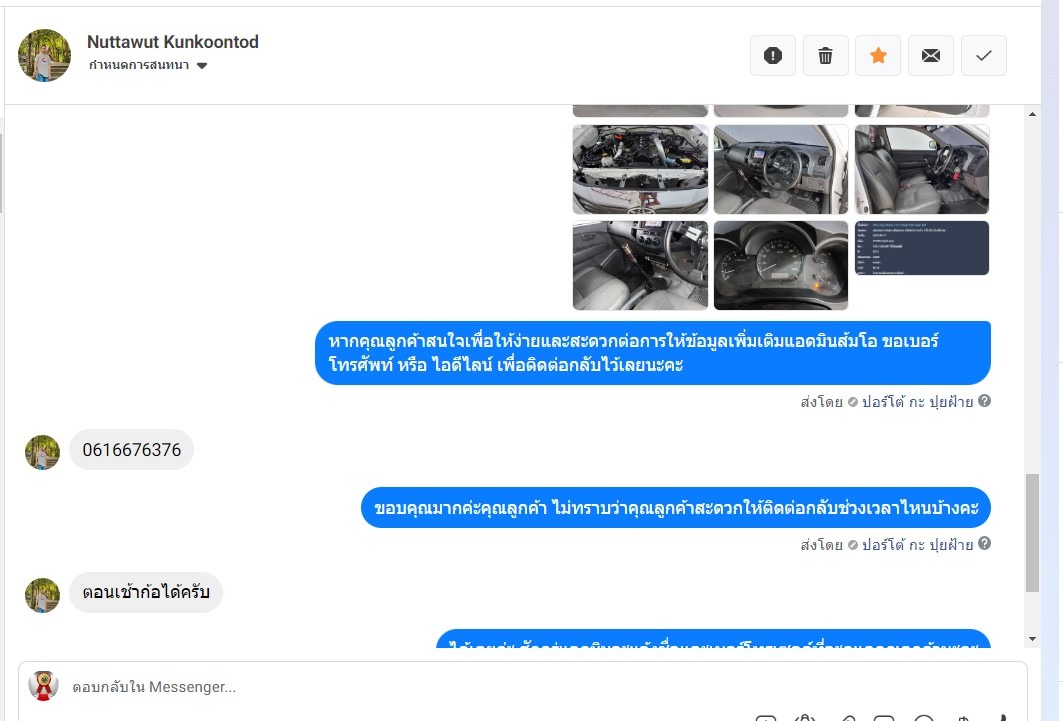1063x721 pixels.
Task: Click inside the ตอบกลับใน Messenger reply field
Action: 522,687
